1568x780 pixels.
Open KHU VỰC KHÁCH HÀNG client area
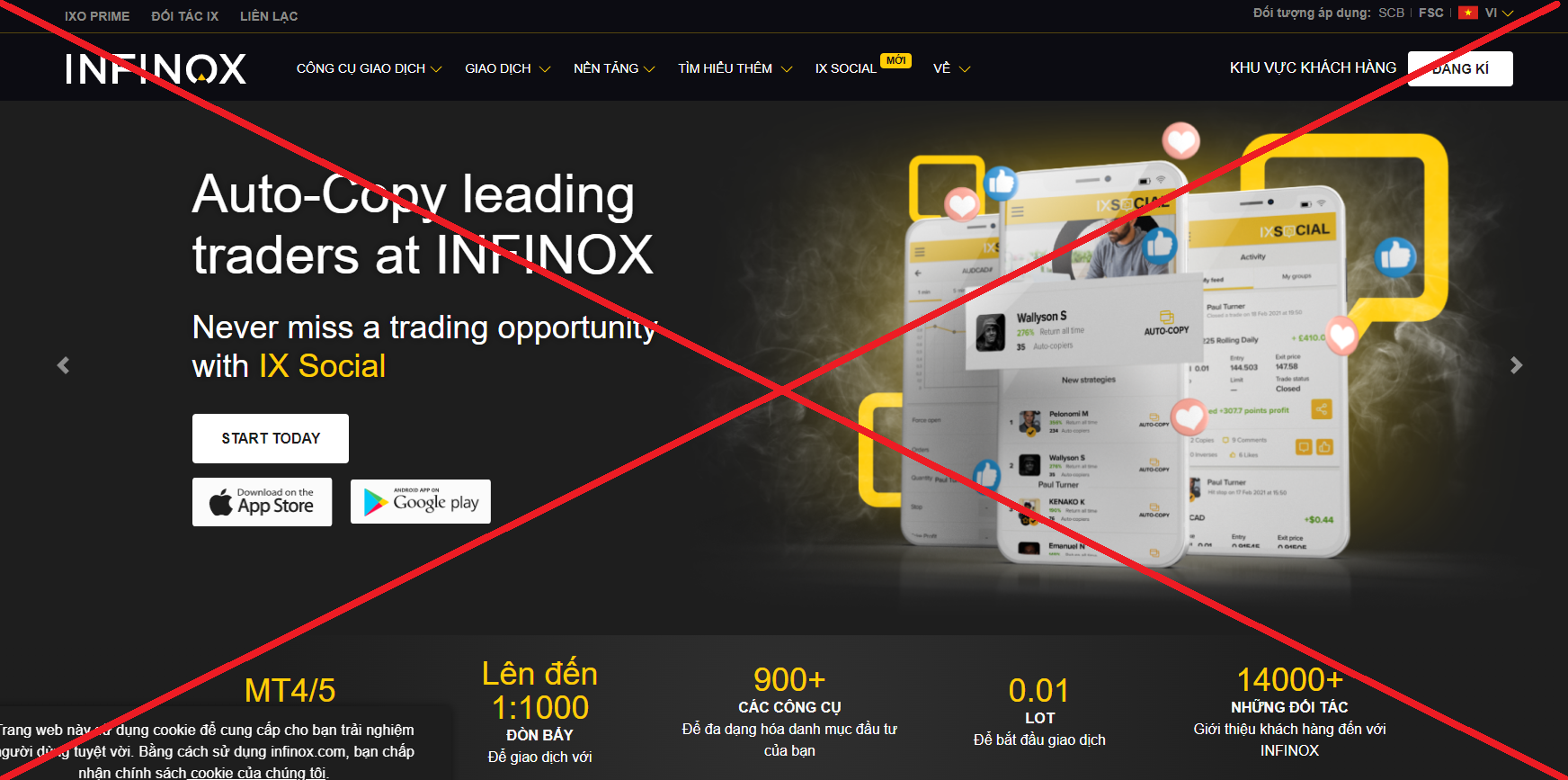click(1313, 68)
